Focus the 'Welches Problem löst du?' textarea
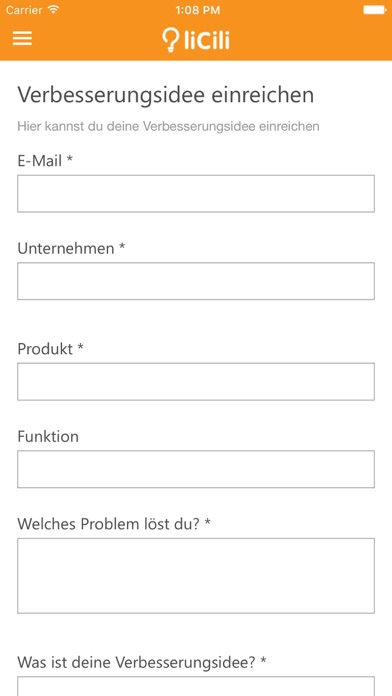The image size is (392, 696). pos(196,576)
